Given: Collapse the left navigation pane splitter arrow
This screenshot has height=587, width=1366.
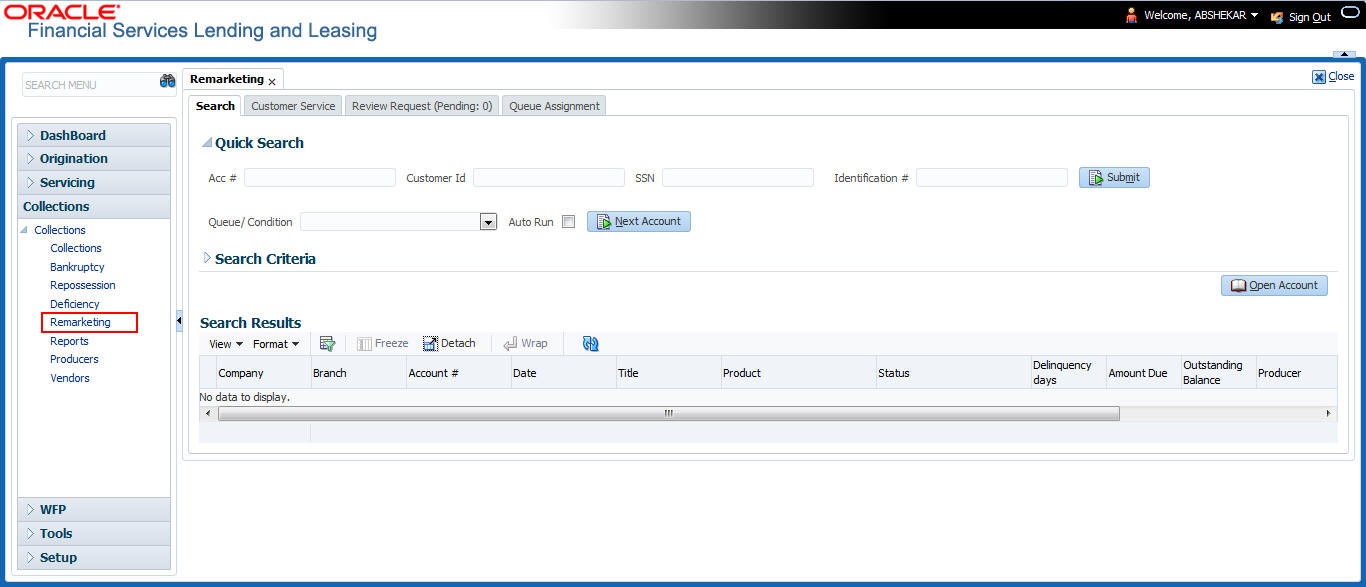Looking at the screenshot, I should pos(179,321).
